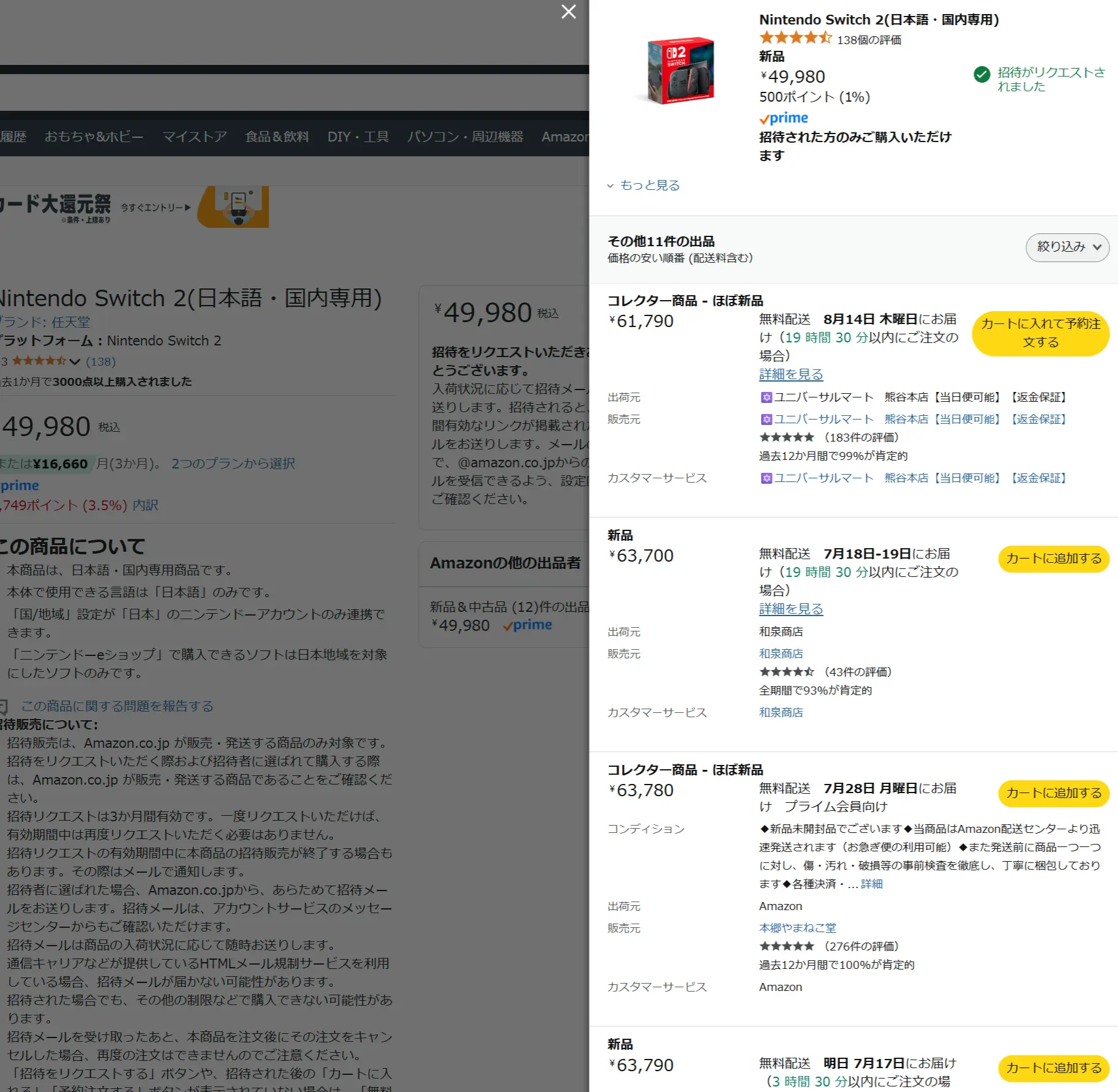Open マイストア nav menu item
1118x1092 pixels.
(195, 137)
